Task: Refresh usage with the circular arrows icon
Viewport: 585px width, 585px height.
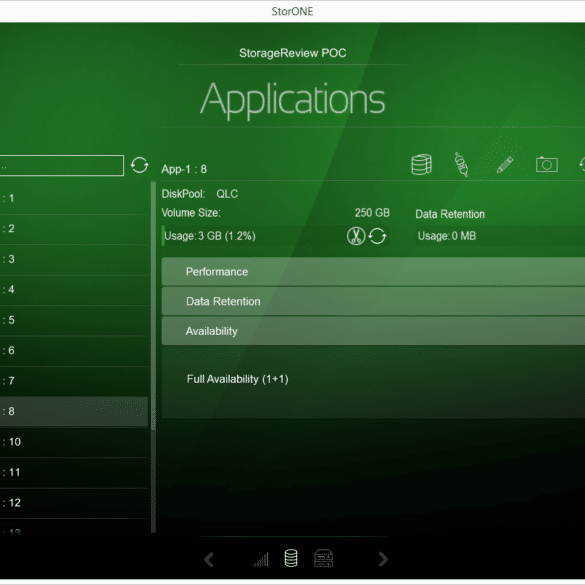Action: 377,236
